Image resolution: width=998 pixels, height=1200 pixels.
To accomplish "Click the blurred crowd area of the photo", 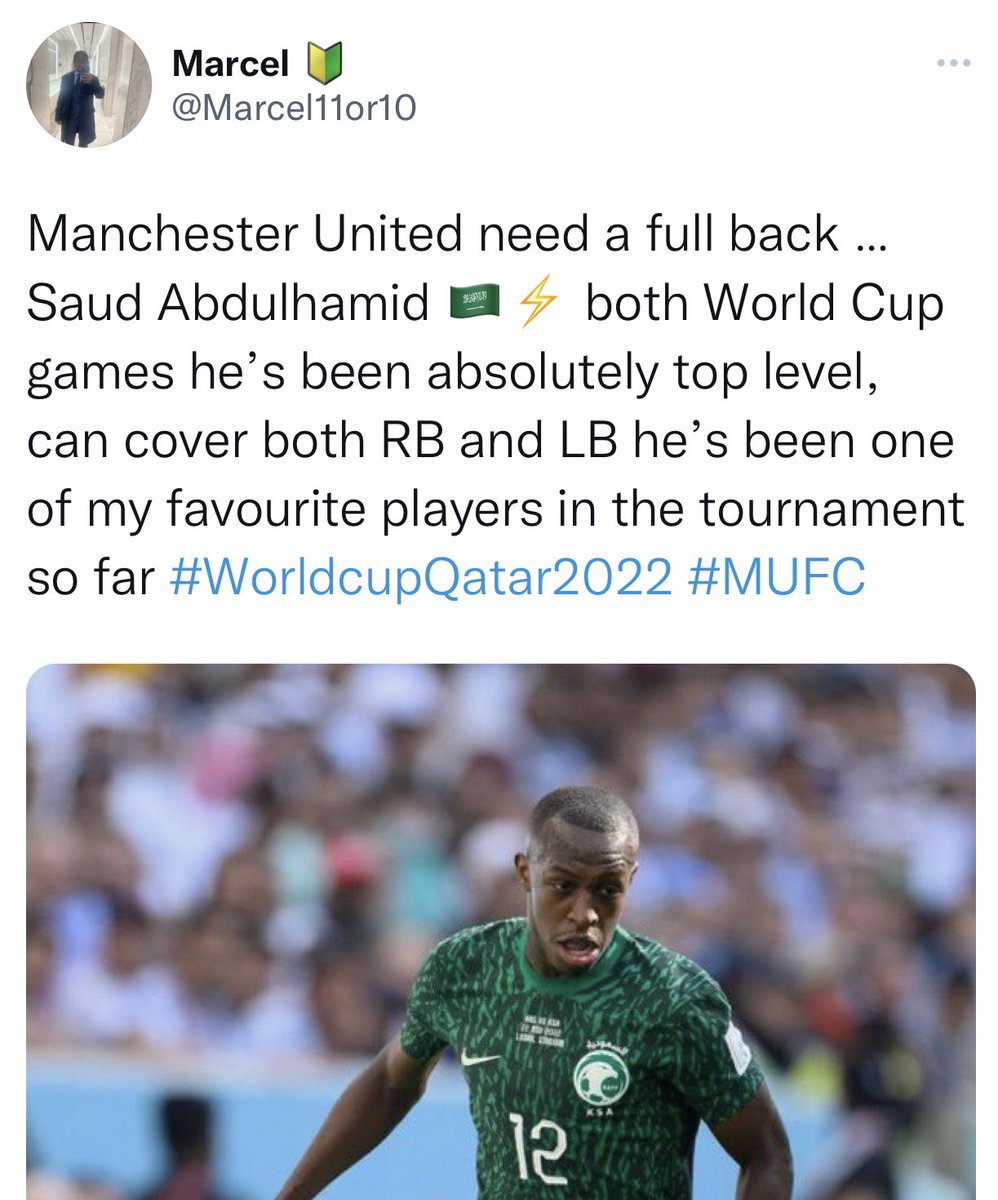I will click(x=250, y=850).
